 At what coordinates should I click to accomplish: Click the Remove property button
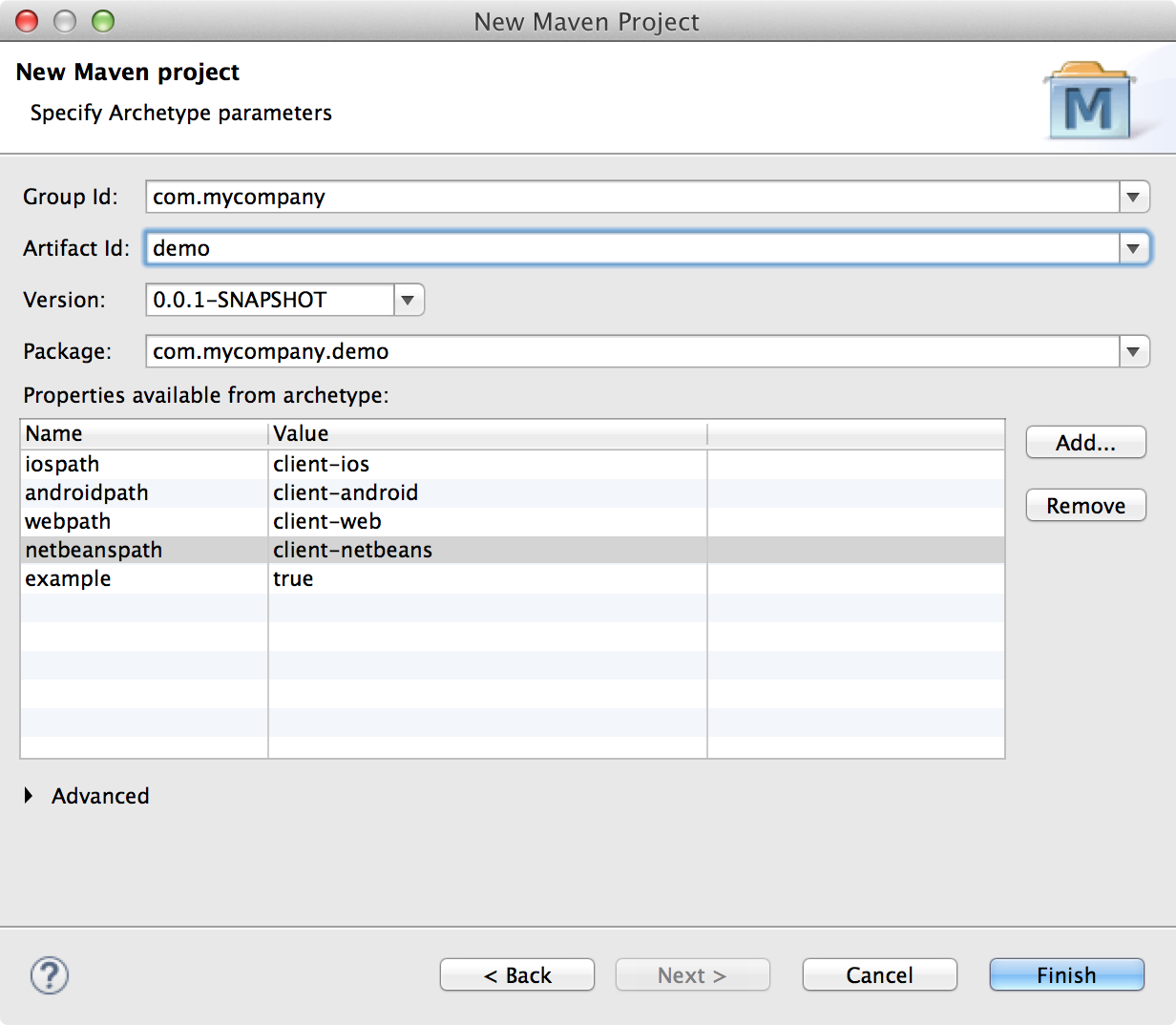click(x=1085, y=506)
